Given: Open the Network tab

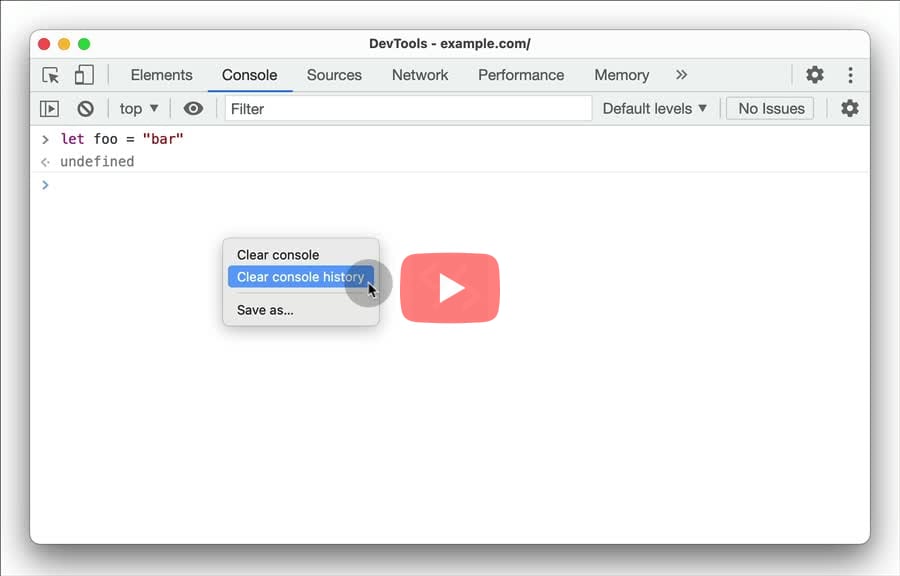Looking at the screenshot, I should pyautogui.click(x=420, y=75).
